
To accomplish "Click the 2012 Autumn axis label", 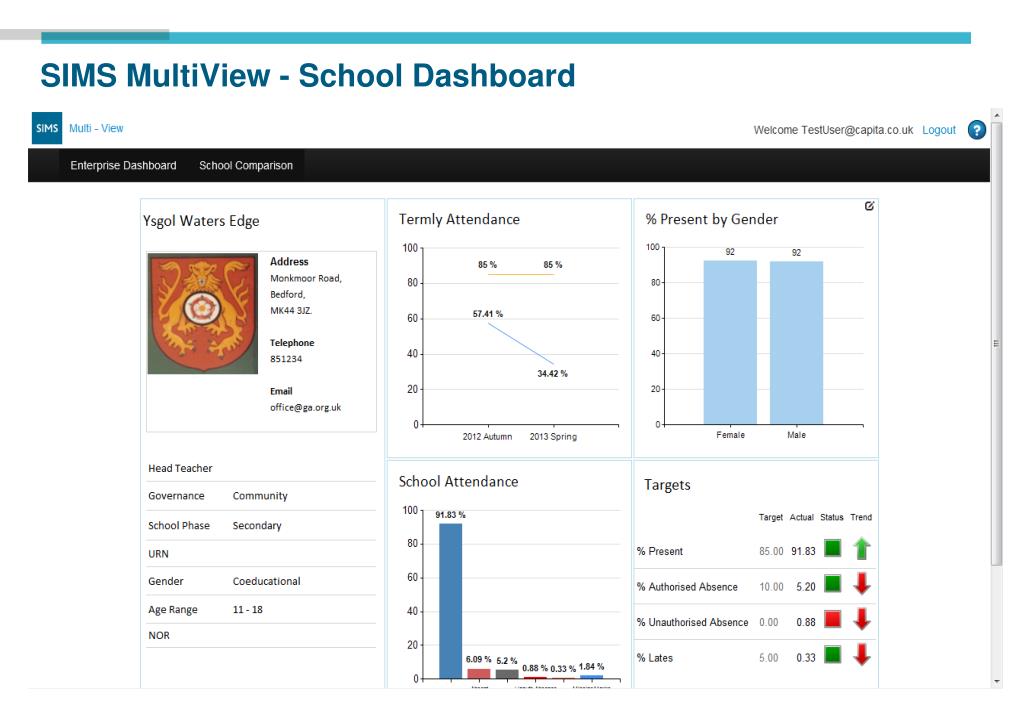I will (x=487, y=437).
